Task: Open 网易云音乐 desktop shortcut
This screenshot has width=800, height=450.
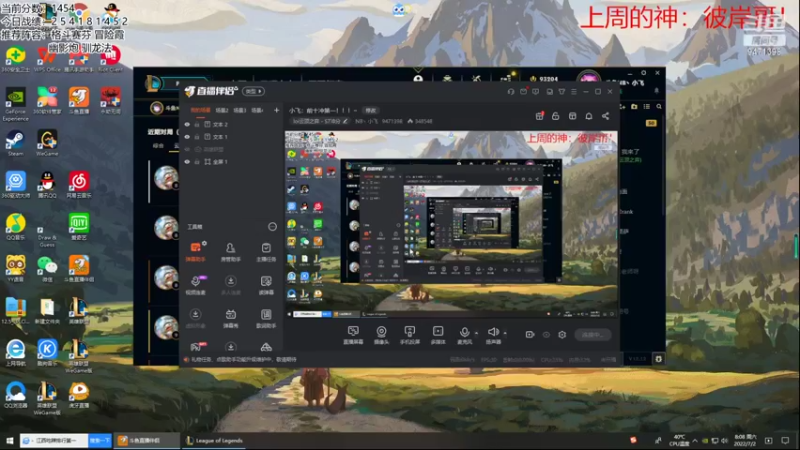Action: pyautogui.click(x=79, y=185)
